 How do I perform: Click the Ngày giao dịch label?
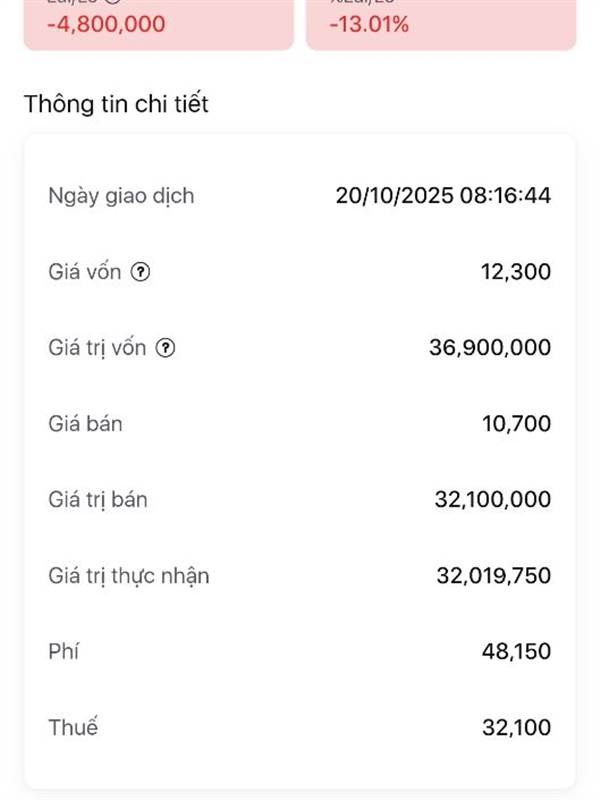(x=121, y=196)
